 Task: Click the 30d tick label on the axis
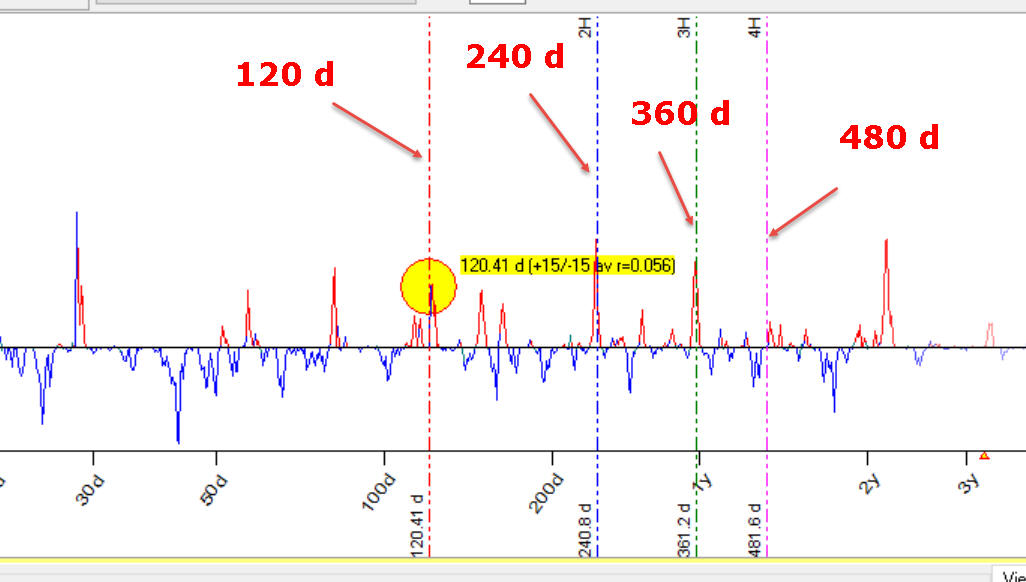click(90, 489)
